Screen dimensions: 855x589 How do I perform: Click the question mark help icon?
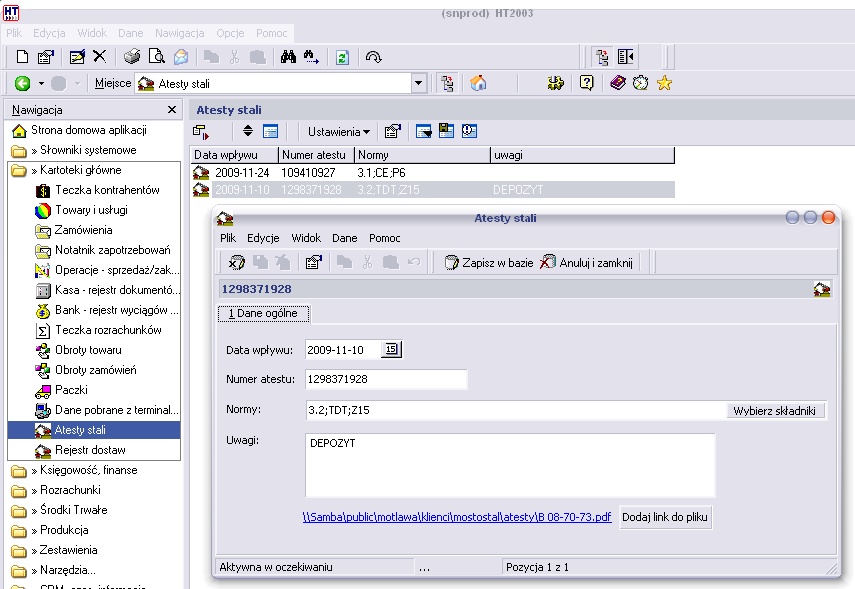pyautogui.click(x=586, y=83)
